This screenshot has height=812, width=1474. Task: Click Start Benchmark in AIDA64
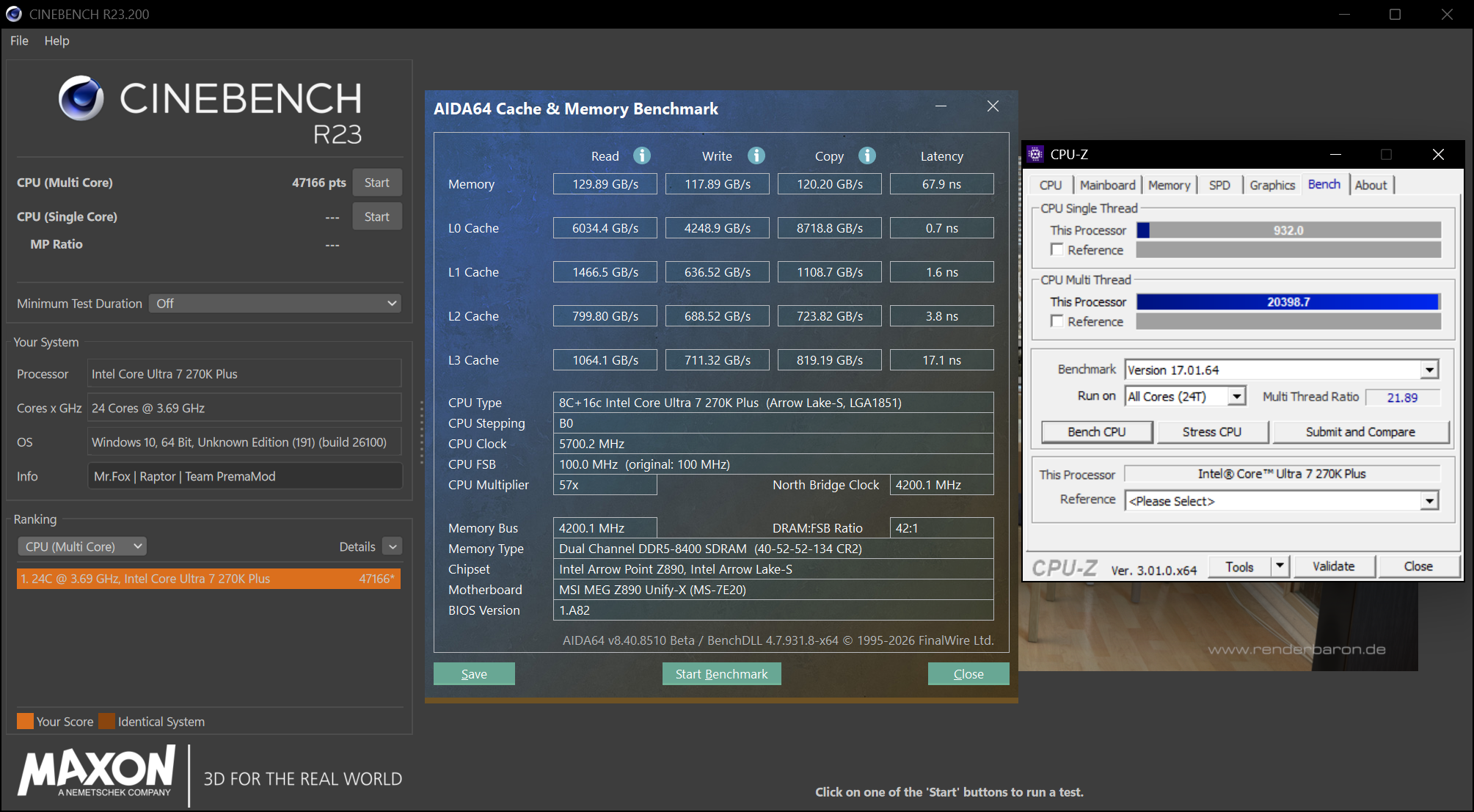tap(722, 673)
